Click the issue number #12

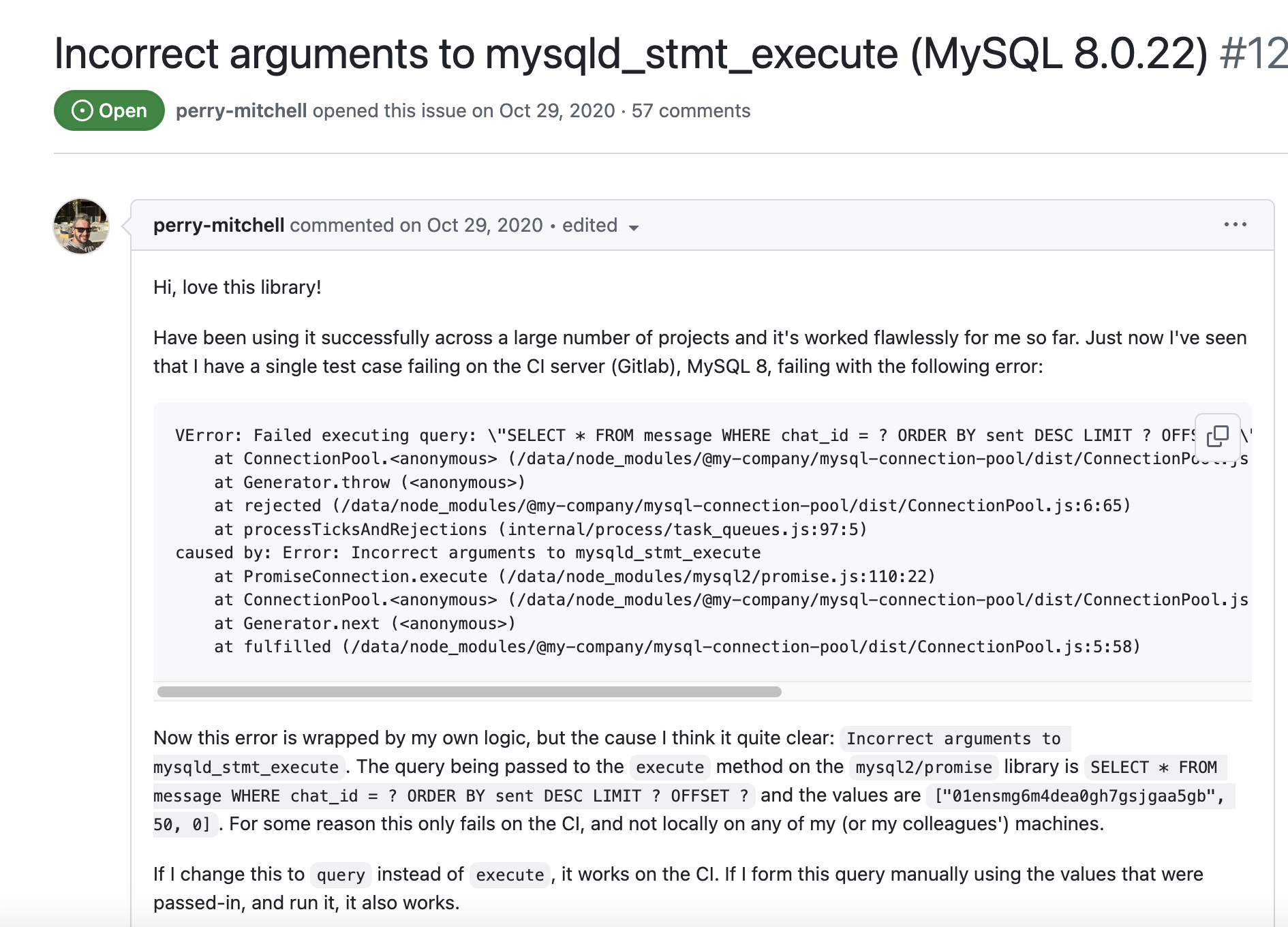coord(1253,54)
